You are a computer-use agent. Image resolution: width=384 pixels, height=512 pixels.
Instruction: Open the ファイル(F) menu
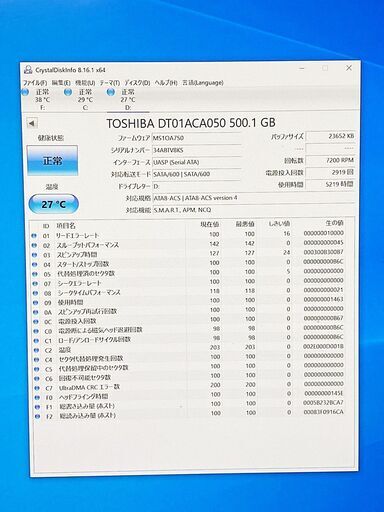[x=35, y=83]
